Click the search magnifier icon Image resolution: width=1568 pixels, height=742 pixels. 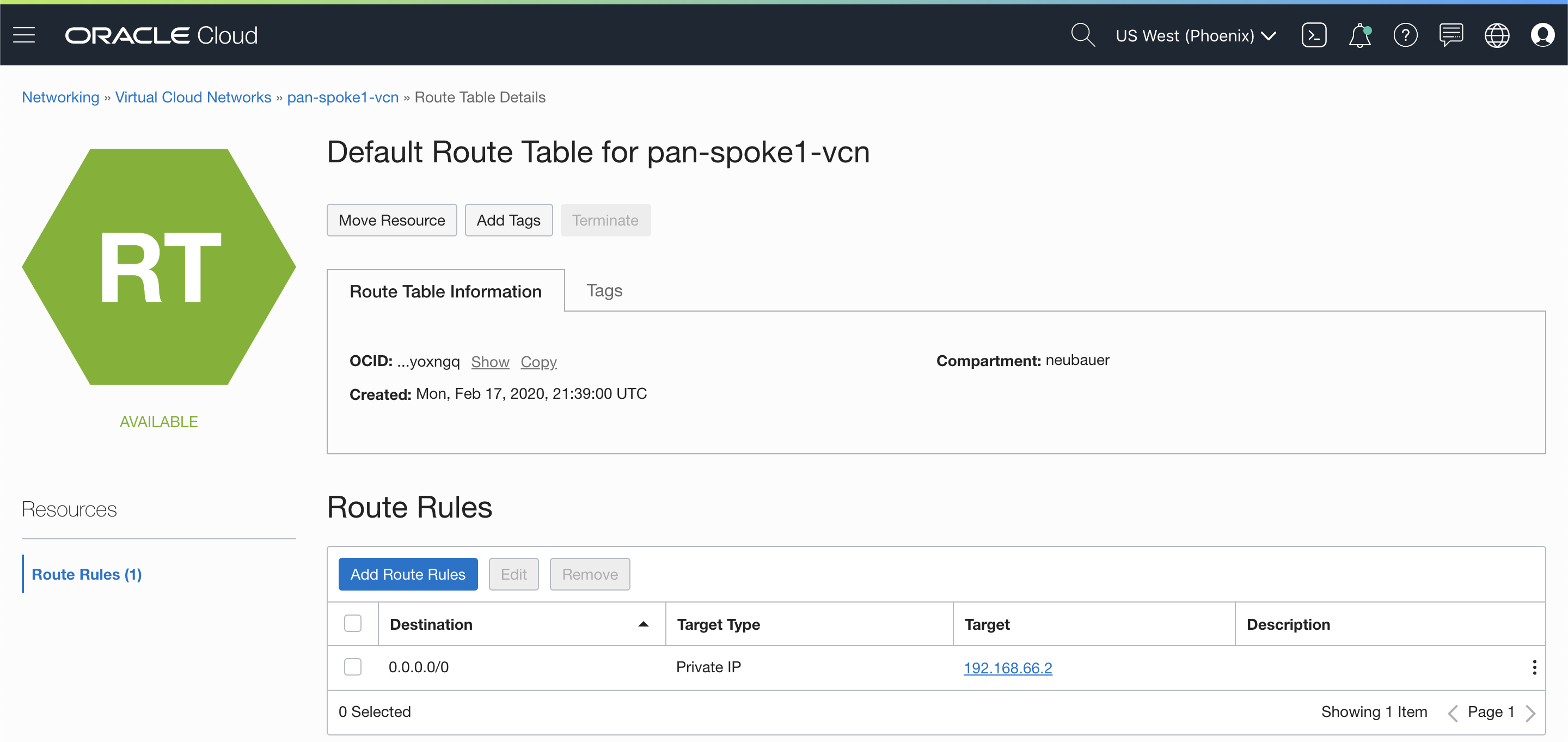pos(1082,35)
